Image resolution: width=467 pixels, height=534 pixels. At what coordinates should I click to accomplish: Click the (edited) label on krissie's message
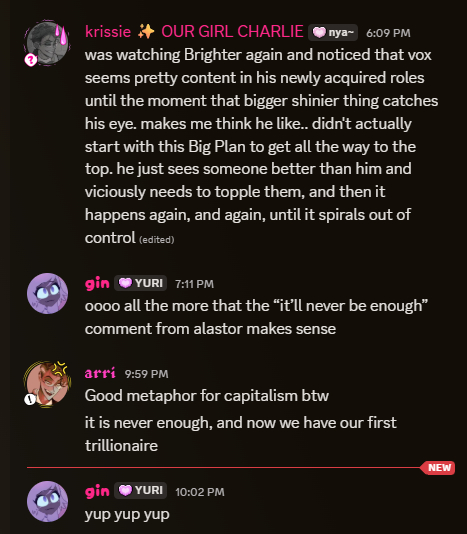tap(157, 240)
